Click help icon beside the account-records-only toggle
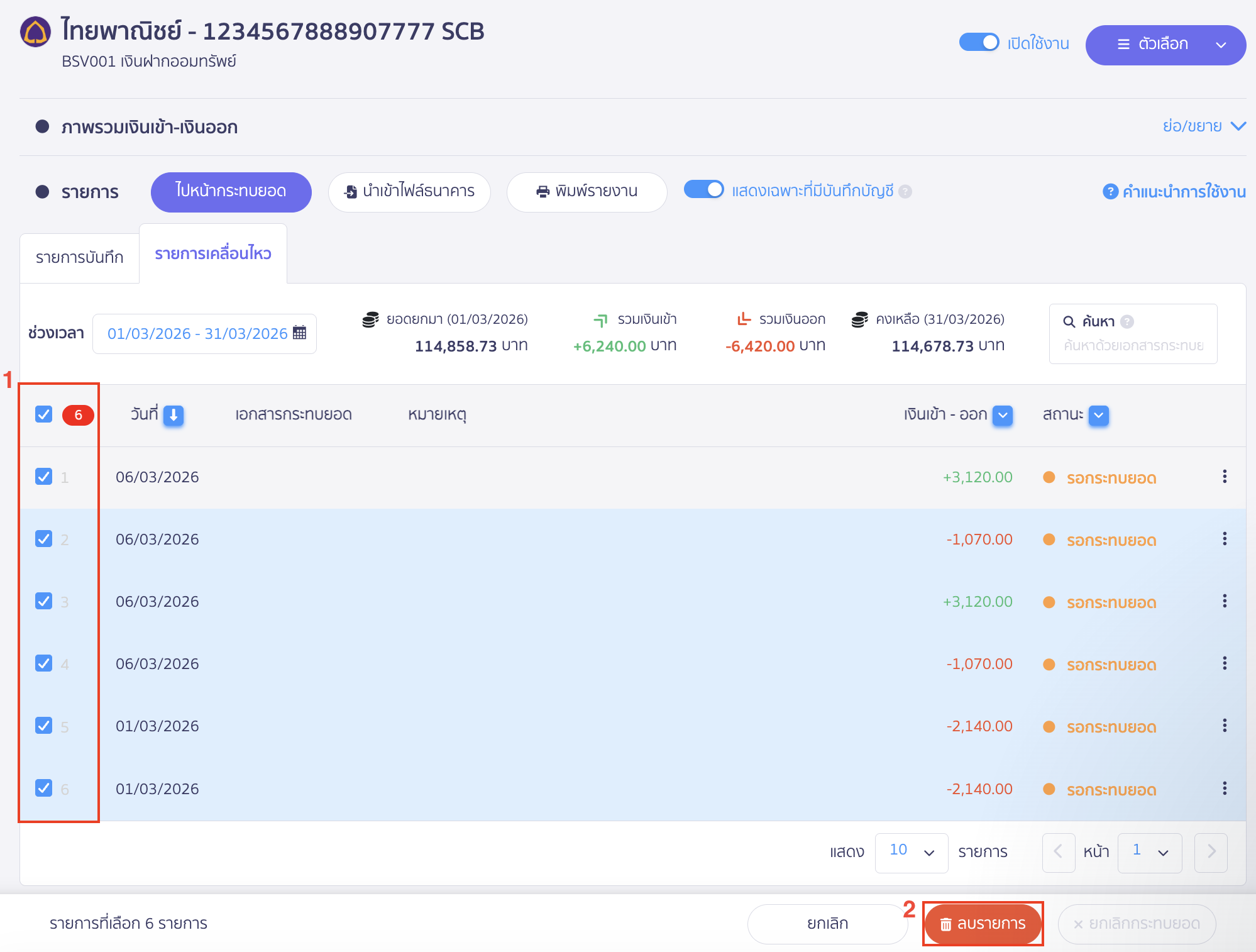 click(x=905, y=191)
